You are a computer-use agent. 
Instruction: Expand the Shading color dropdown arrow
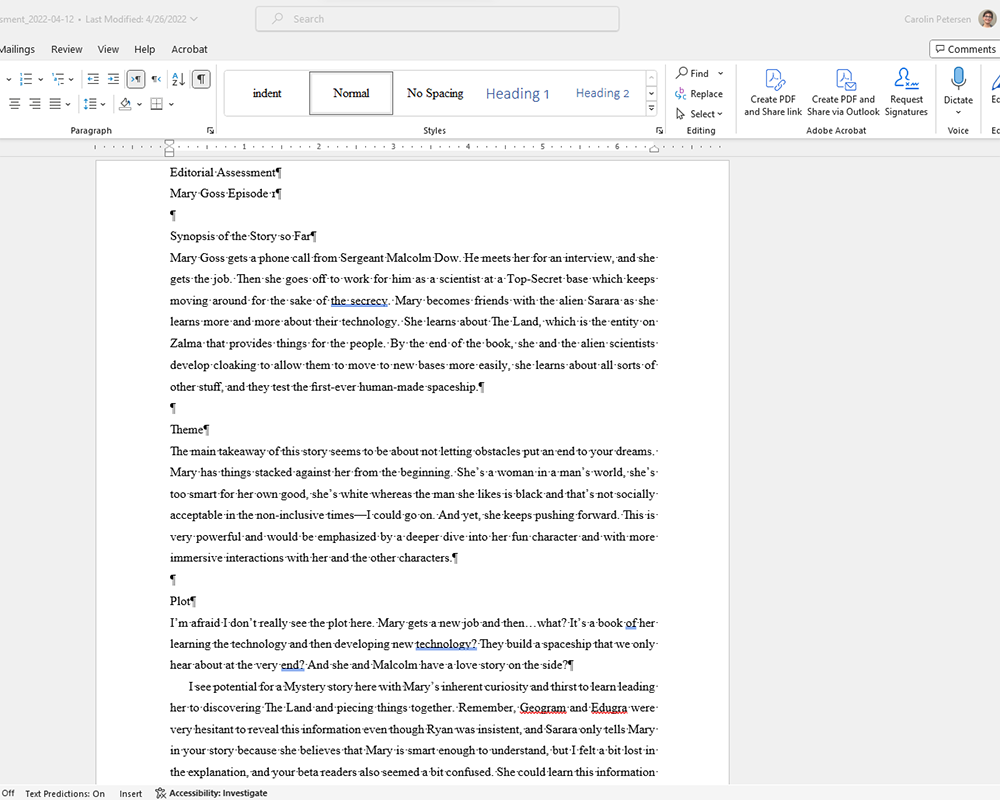point(139,104)
